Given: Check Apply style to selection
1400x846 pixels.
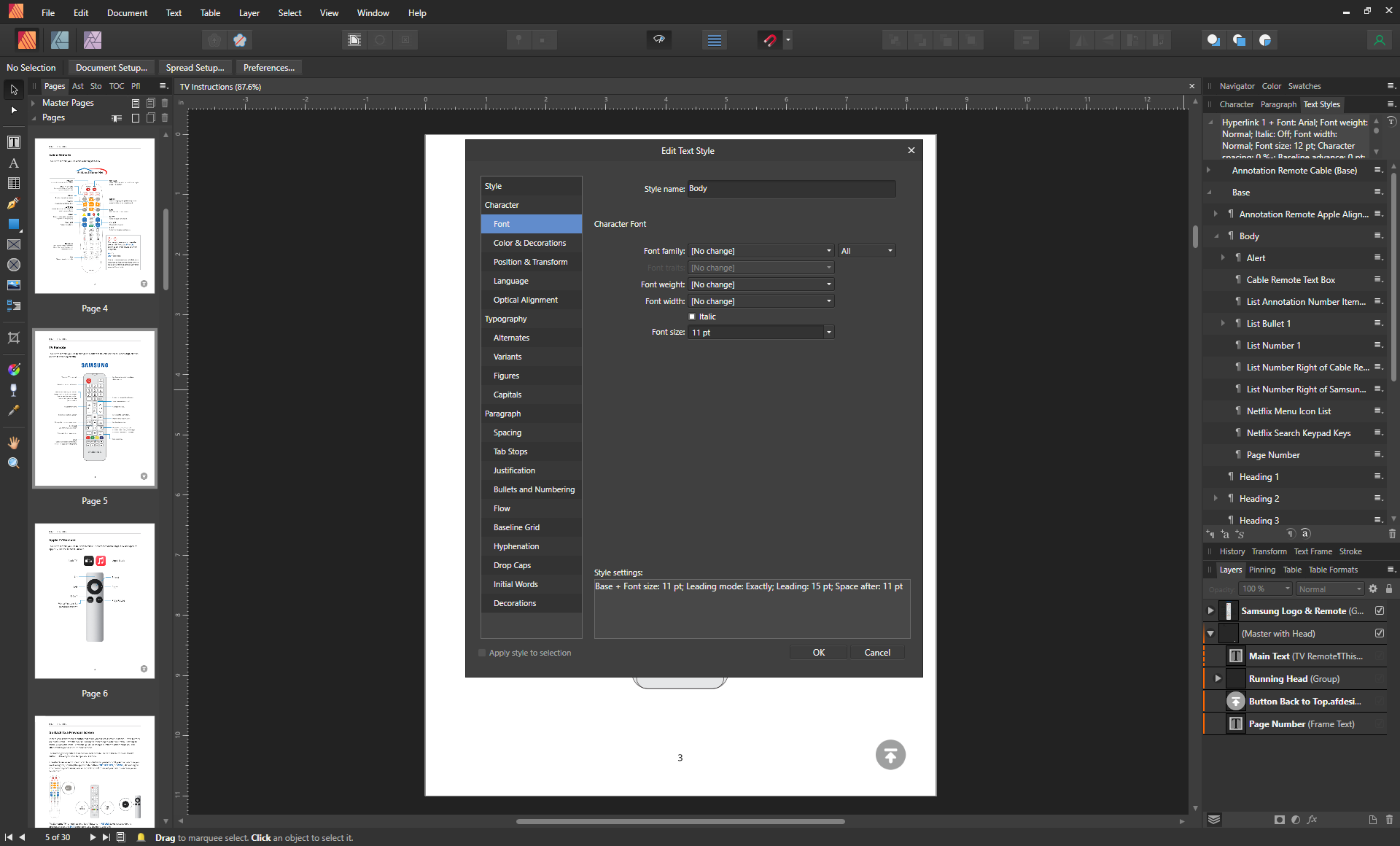Looking at the screenshot, I should [x=481, y=653].
